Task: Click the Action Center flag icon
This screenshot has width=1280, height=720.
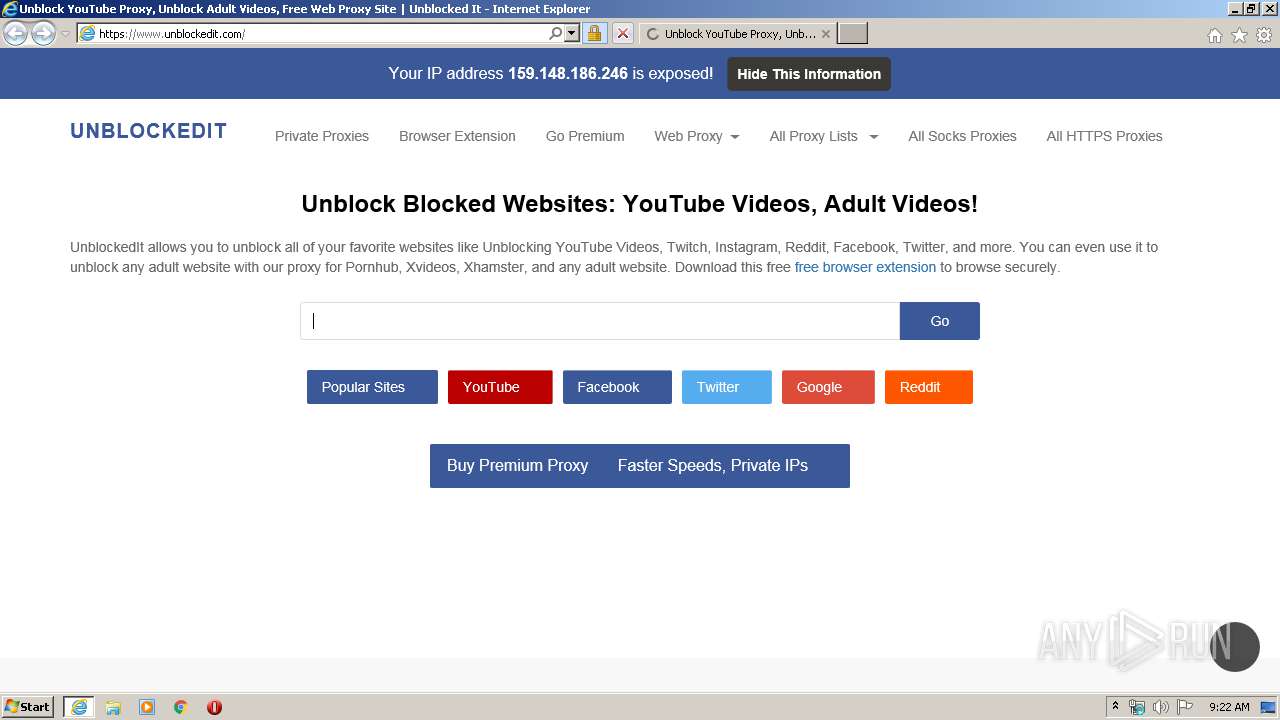Action: (x=1185, y=707)
